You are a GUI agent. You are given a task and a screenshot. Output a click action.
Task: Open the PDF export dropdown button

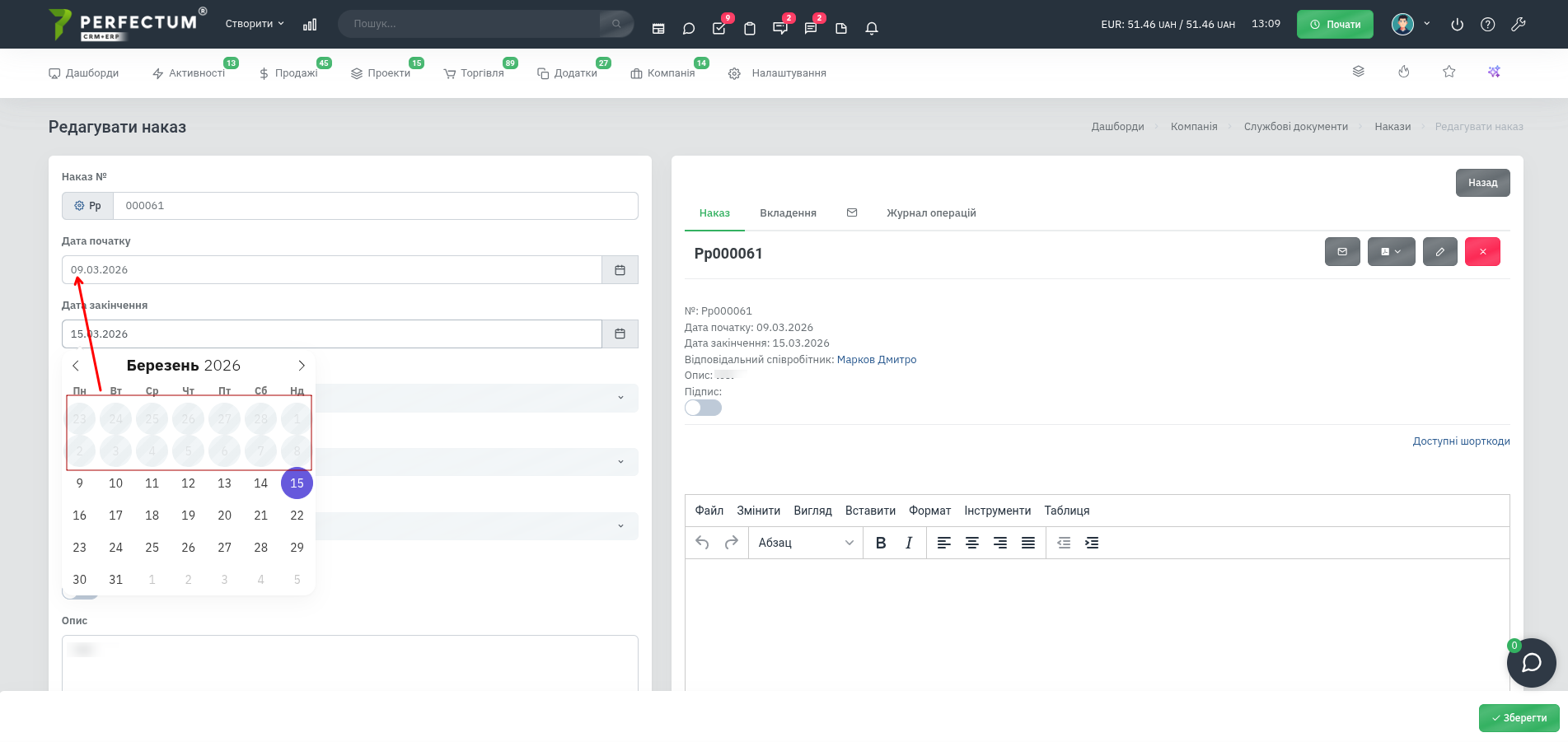click(x=1391, y=252)
